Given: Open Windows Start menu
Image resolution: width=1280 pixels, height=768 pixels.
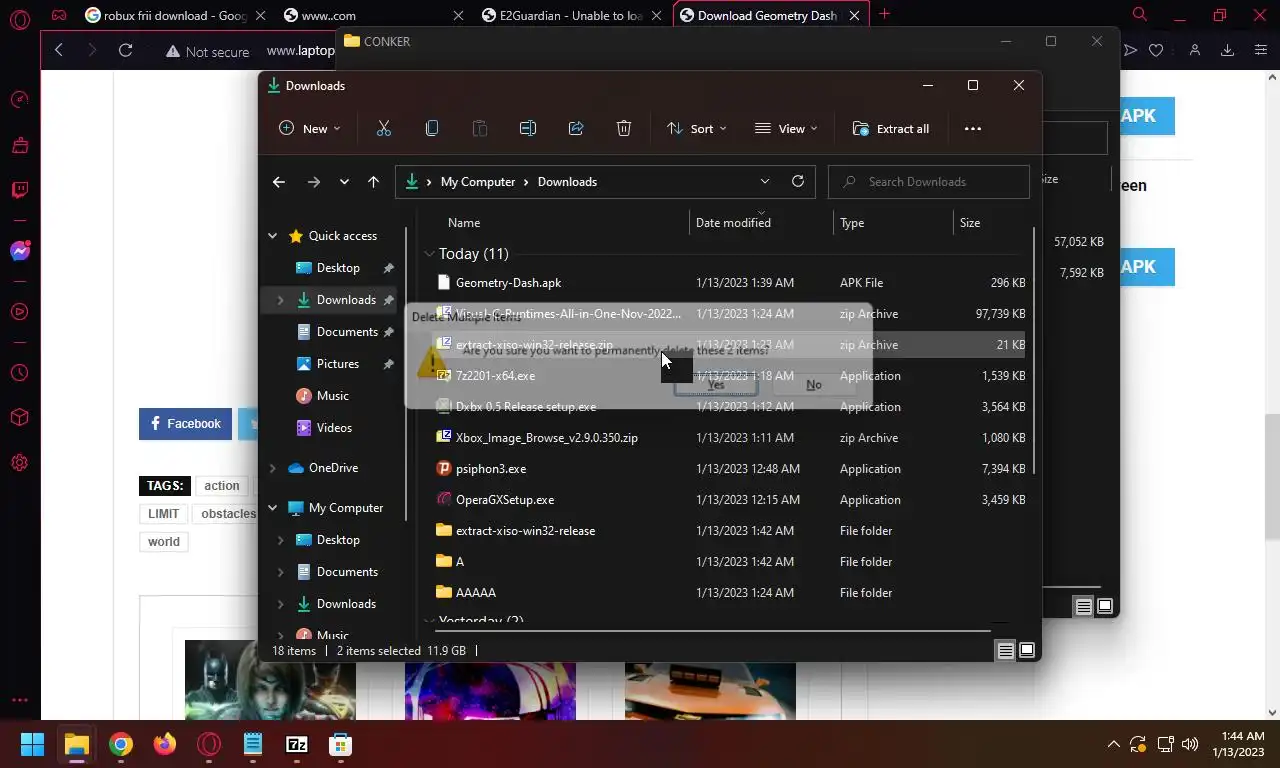Looking at the screenshot, I should click(32, 744).
